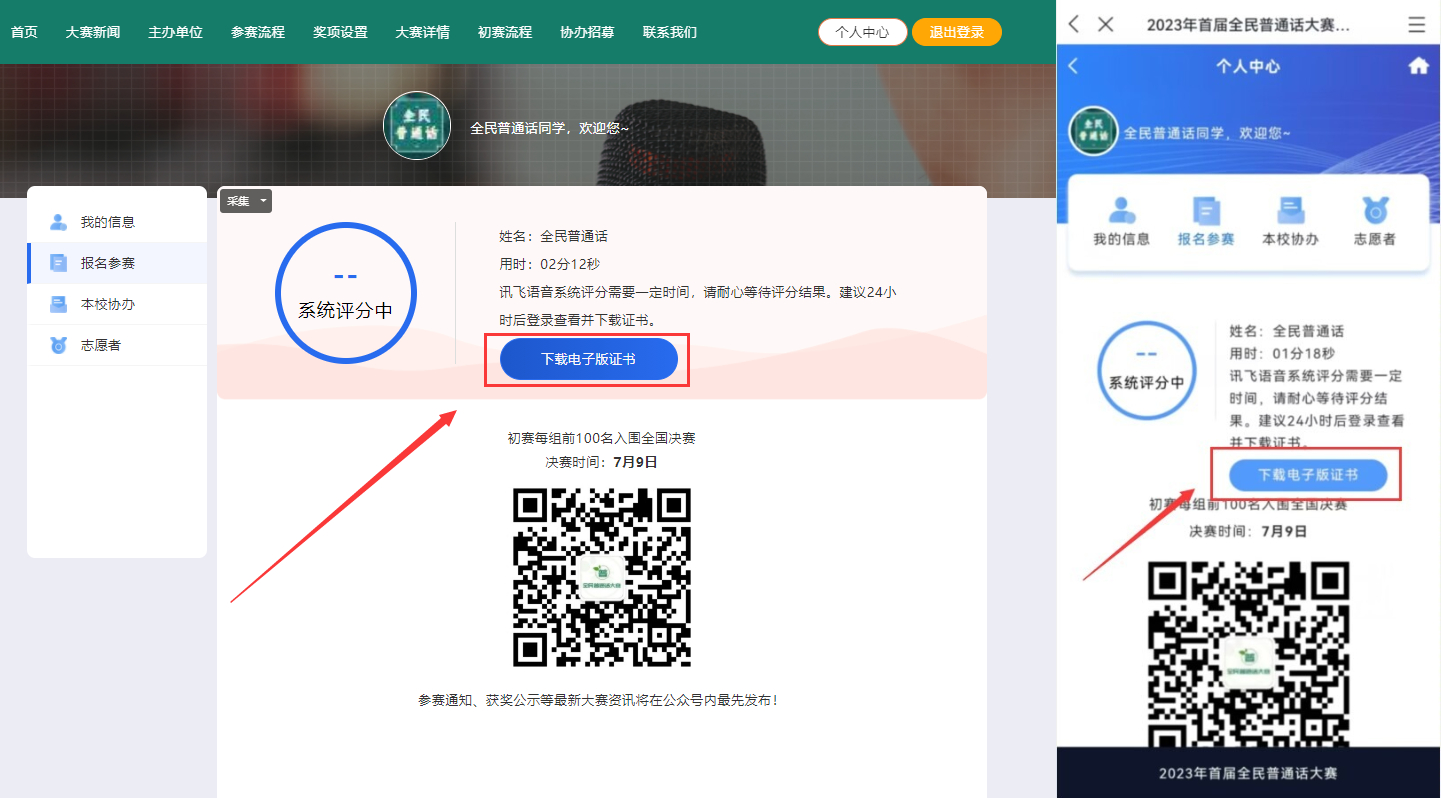Screen dimensions: 1441x798
Task: Open 主办单位 navigation item
Action: tap(175, 32)
